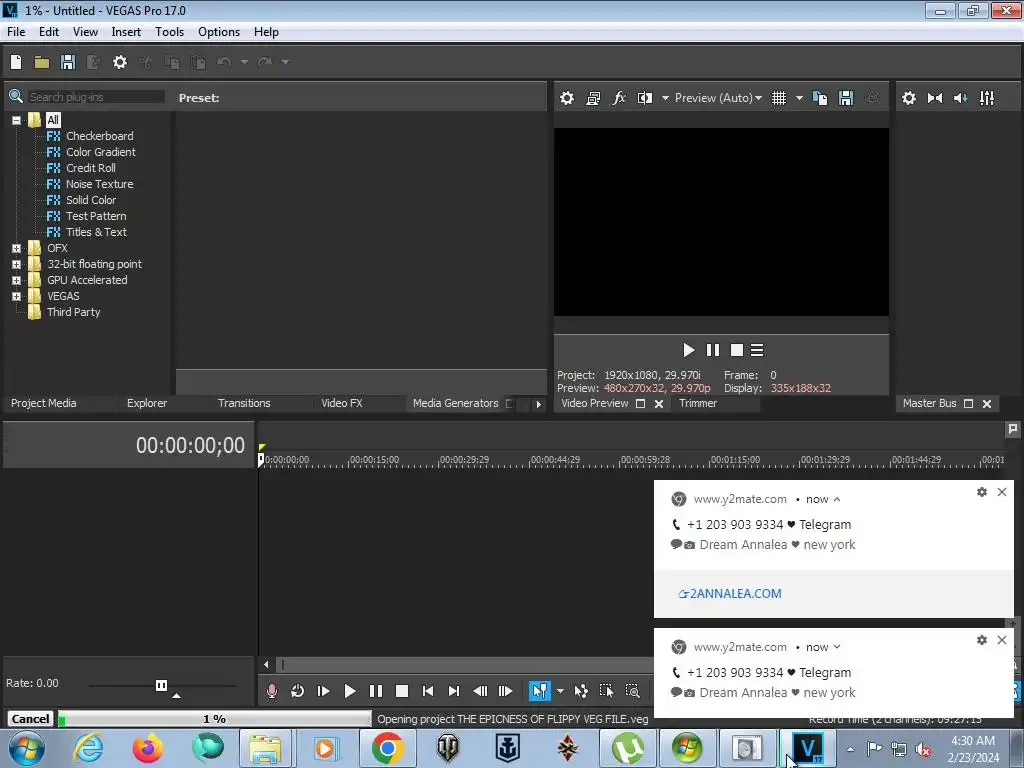Switch to the Transitions tab
Viewport: 1024px width, 768px height.
pos(244,403)
